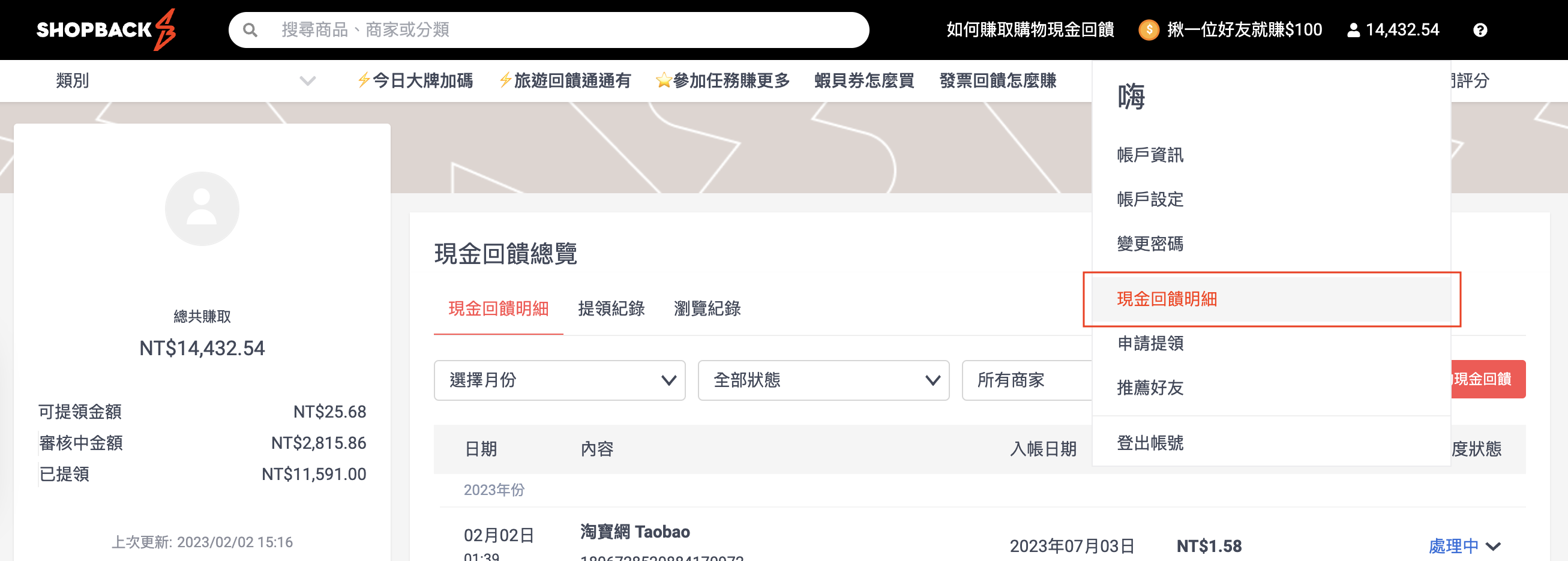This screenshot has width=1568, height=561.
Task: Click the 2023年07月03日 posting date
Action: tap(1072, 547)
